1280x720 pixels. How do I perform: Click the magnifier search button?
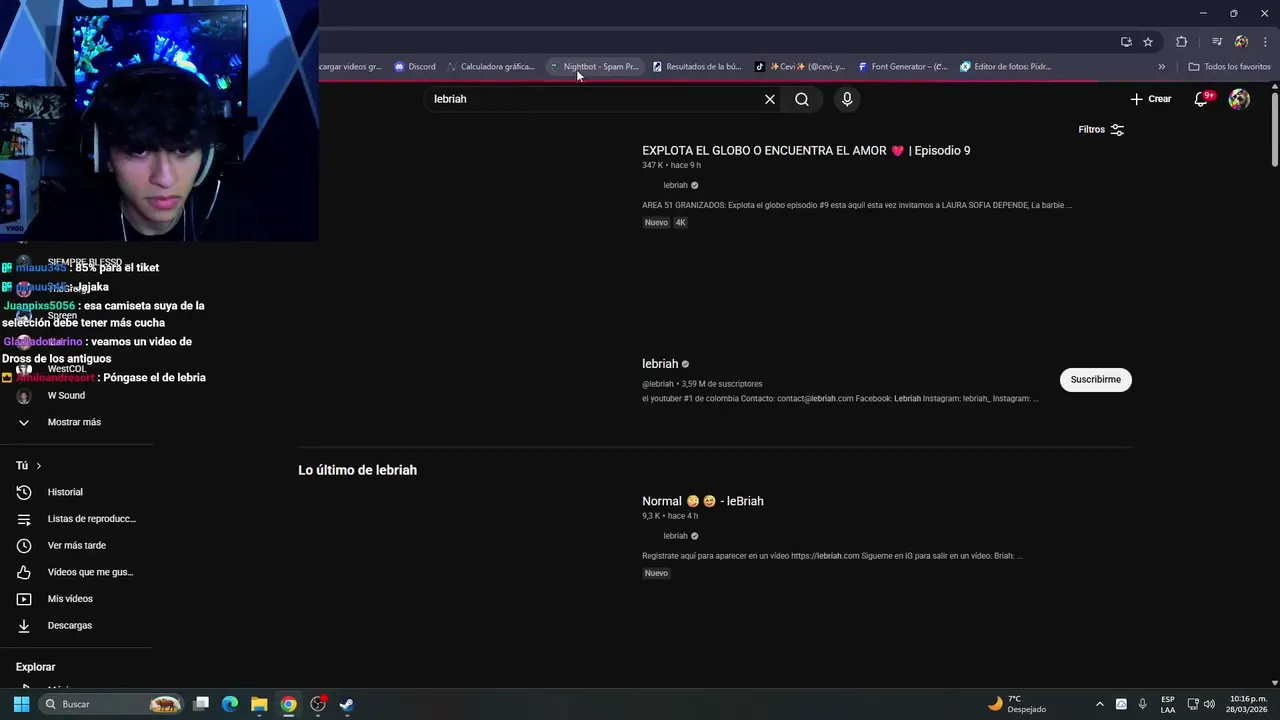802,99
